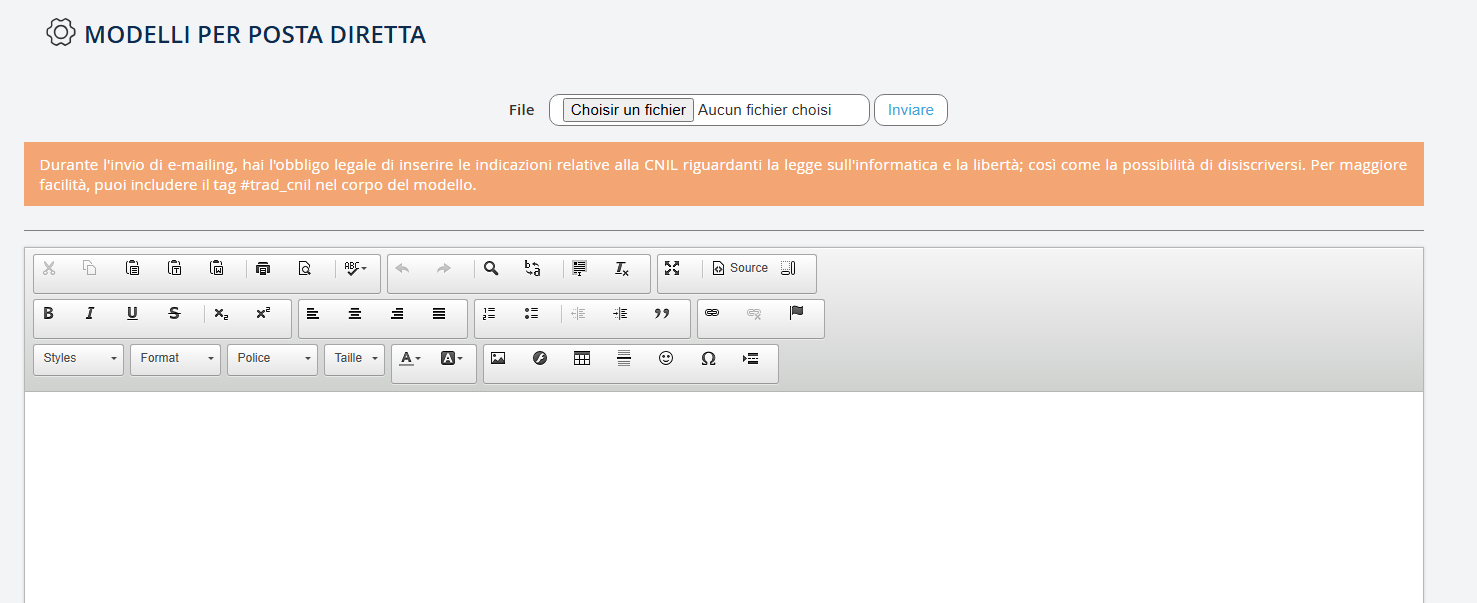Enable center text alignment
Image resolution: width=1477 pixels, height=603 pixels.
(355, 314)
